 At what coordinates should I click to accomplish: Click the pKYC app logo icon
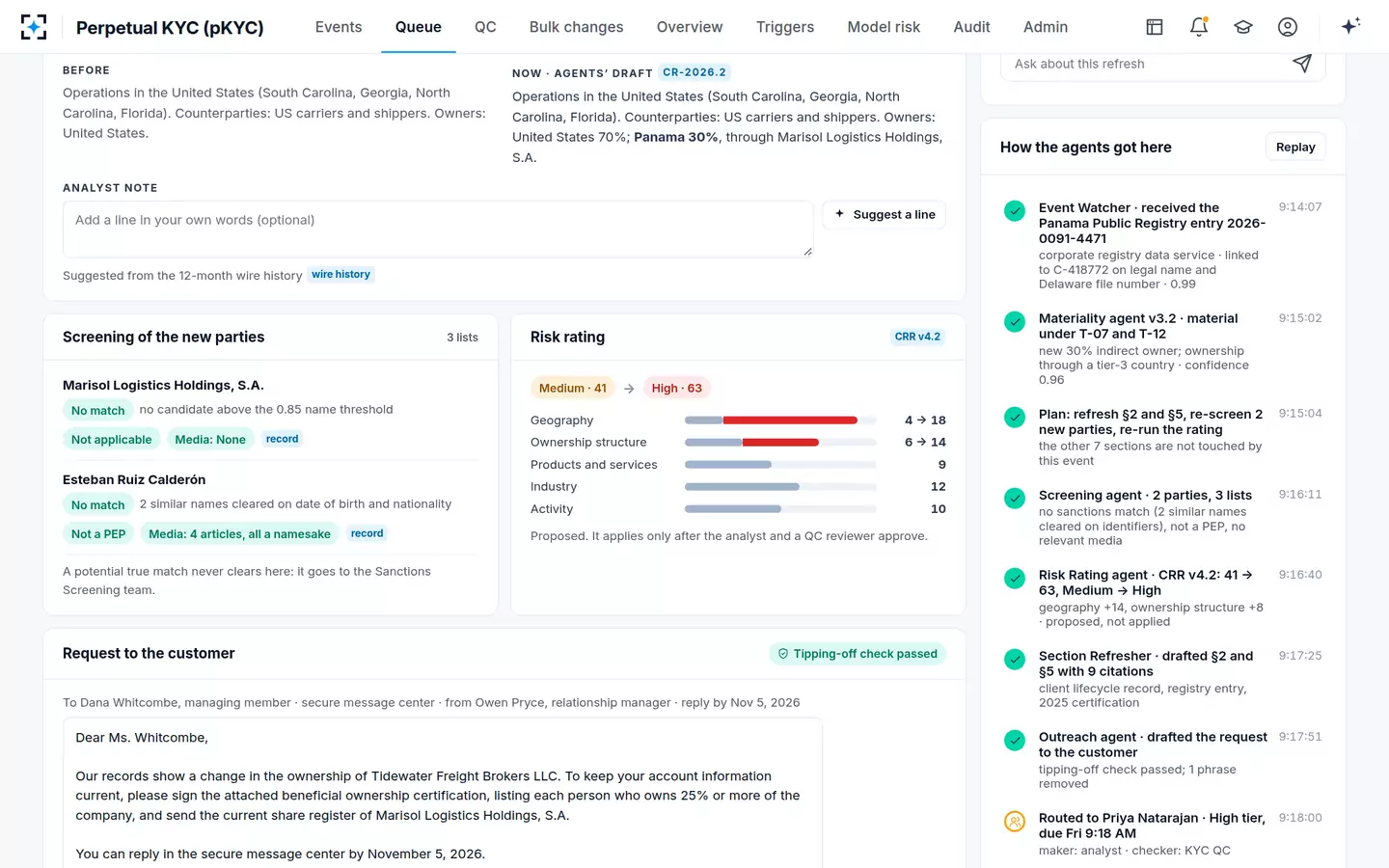tap(34, 27)
